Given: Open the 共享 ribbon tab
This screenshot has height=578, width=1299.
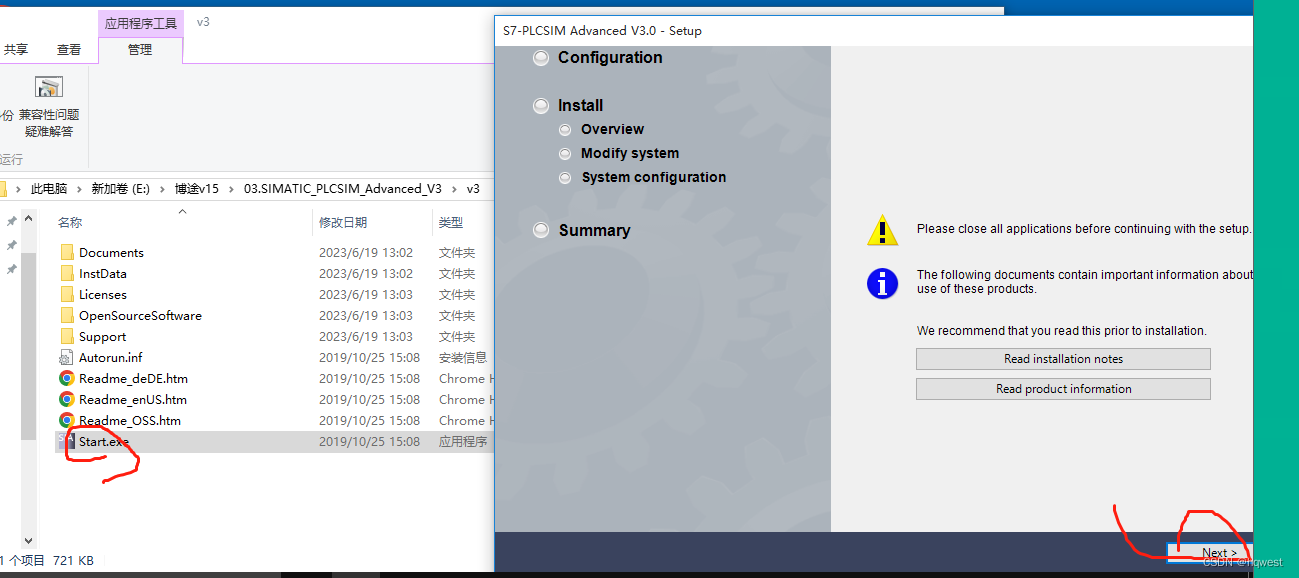Looking at the screenshot, I should (x=16, y=49).
